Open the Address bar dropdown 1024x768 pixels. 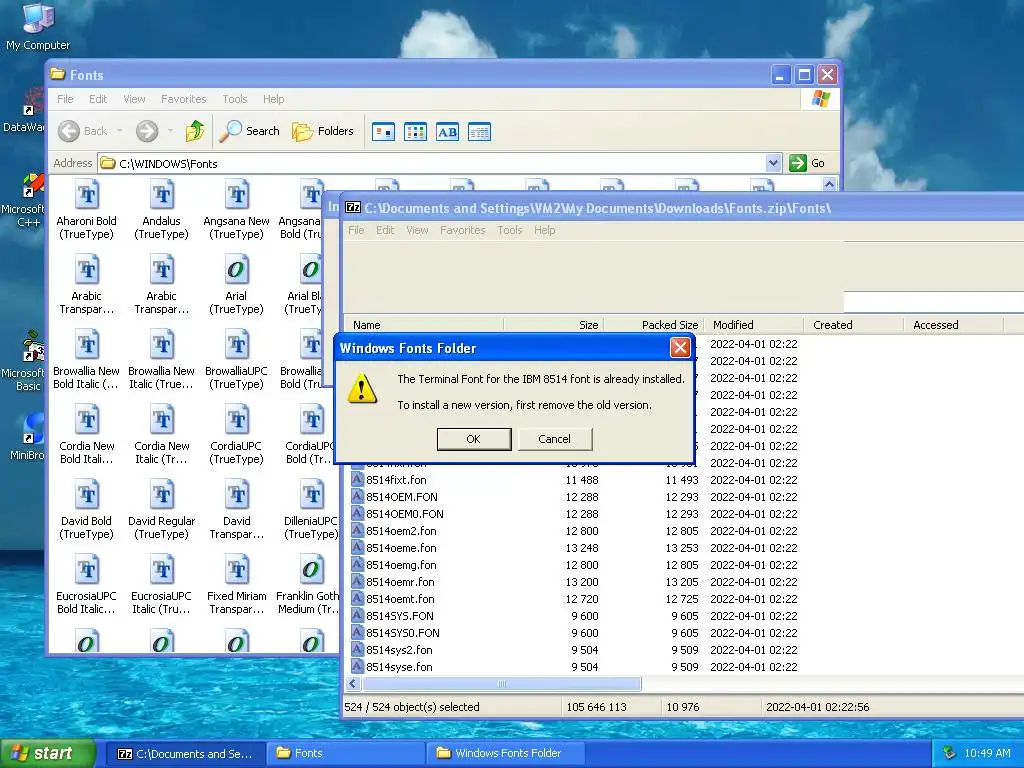coord(773,163)
